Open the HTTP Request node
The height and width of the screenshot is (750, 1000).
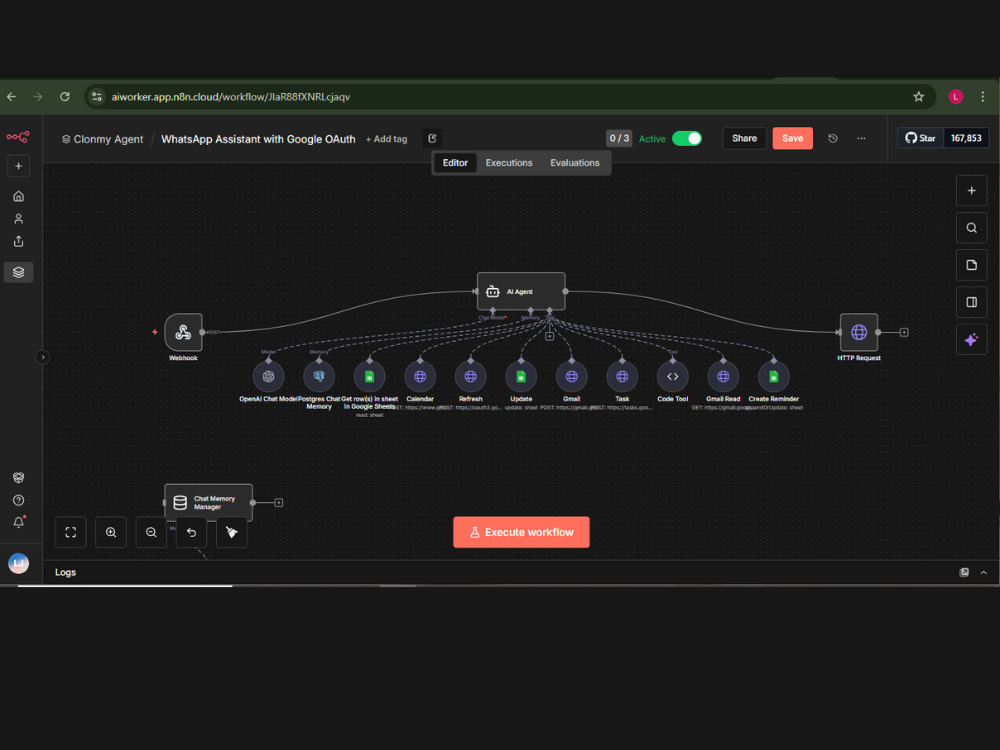click(x=858, y=332)
